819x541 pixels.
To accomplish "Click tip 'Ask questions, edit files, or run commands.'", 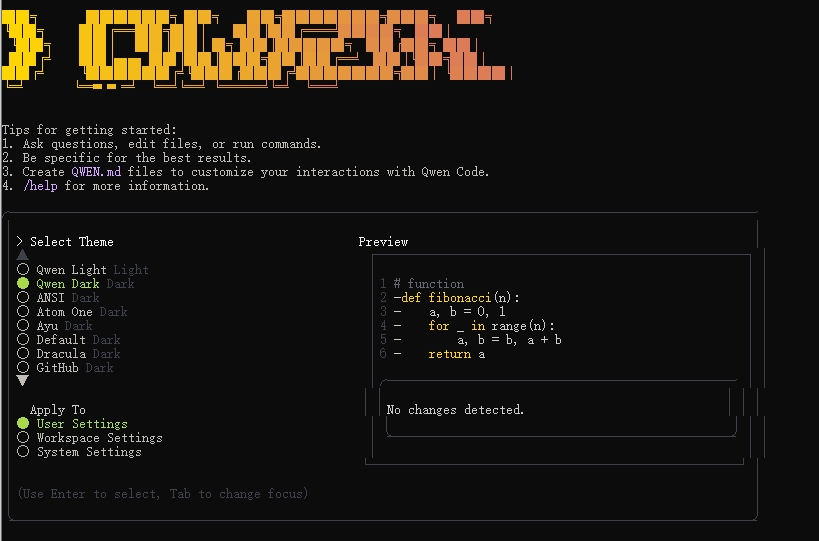I will click(x=172, y=144).
